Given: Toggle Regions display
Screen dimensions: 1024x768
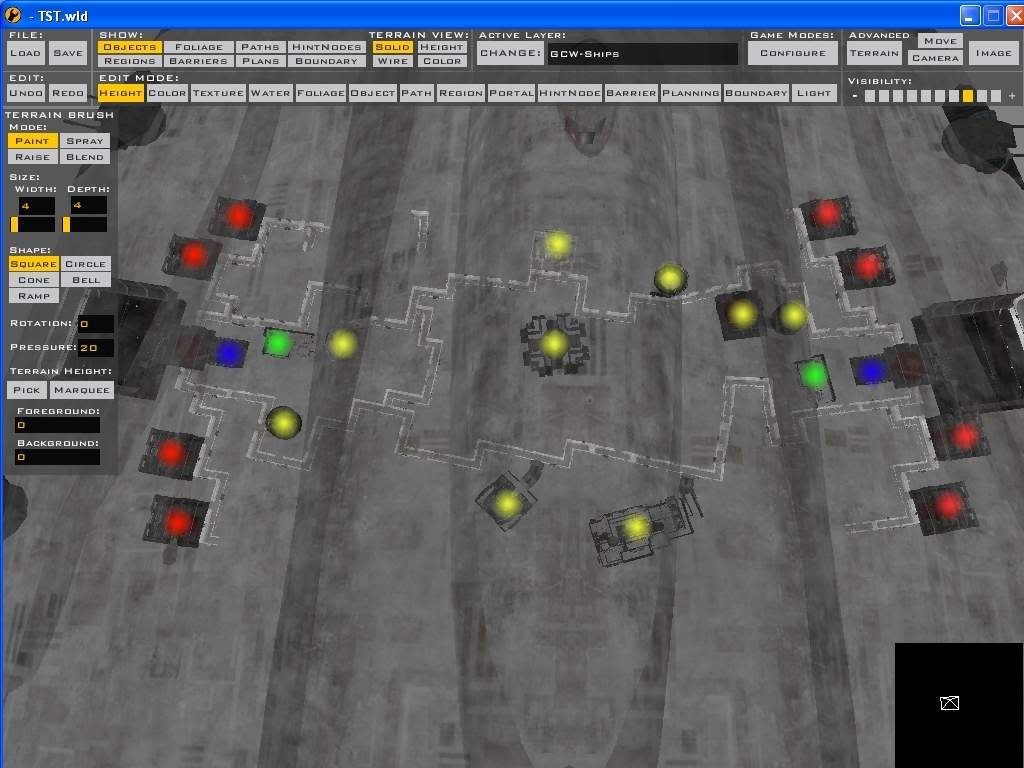Looking at the screenshot, I should pyautogui.click(x=130, y=61).
